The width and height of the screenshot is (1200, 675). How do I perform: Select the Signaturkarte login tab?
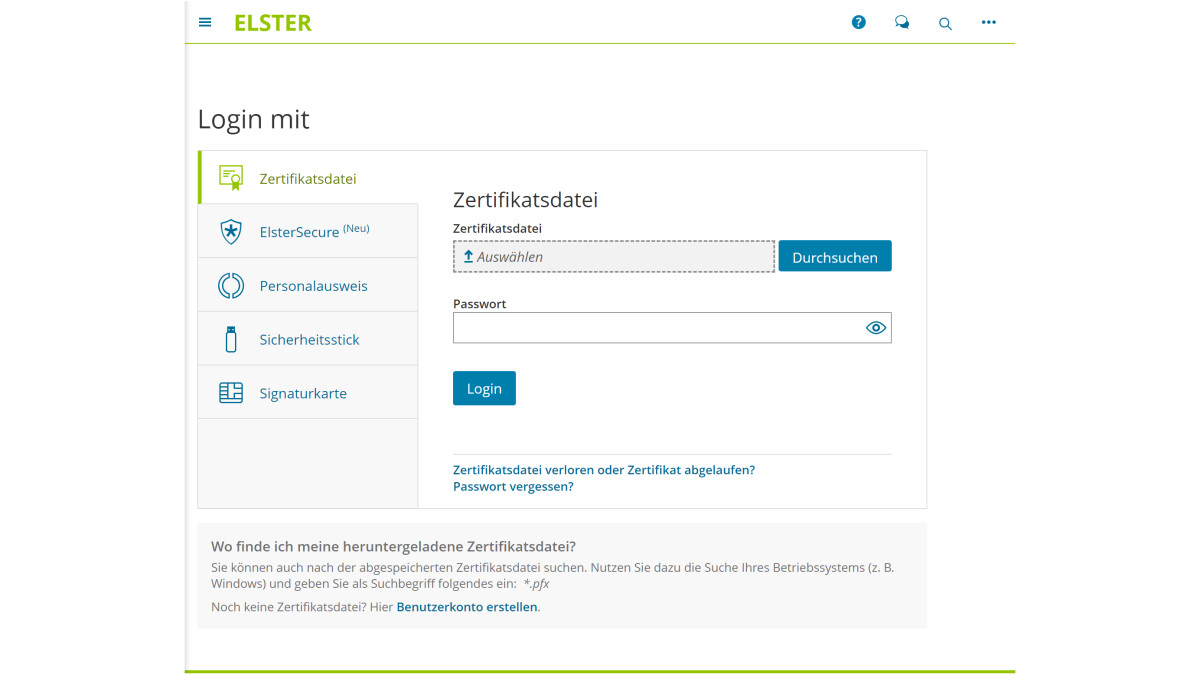308,392
